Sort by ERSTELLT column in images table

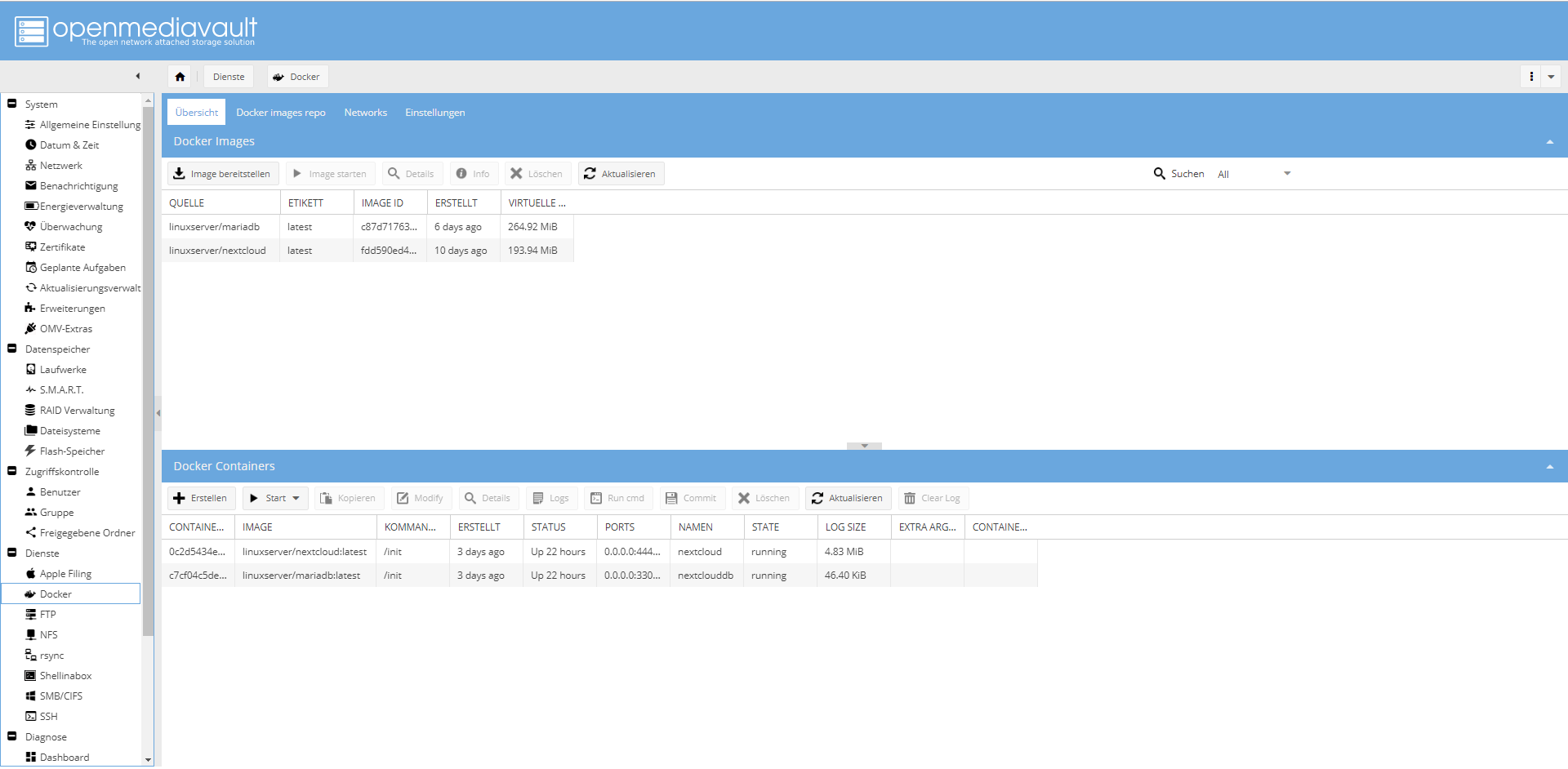[464, 202]
